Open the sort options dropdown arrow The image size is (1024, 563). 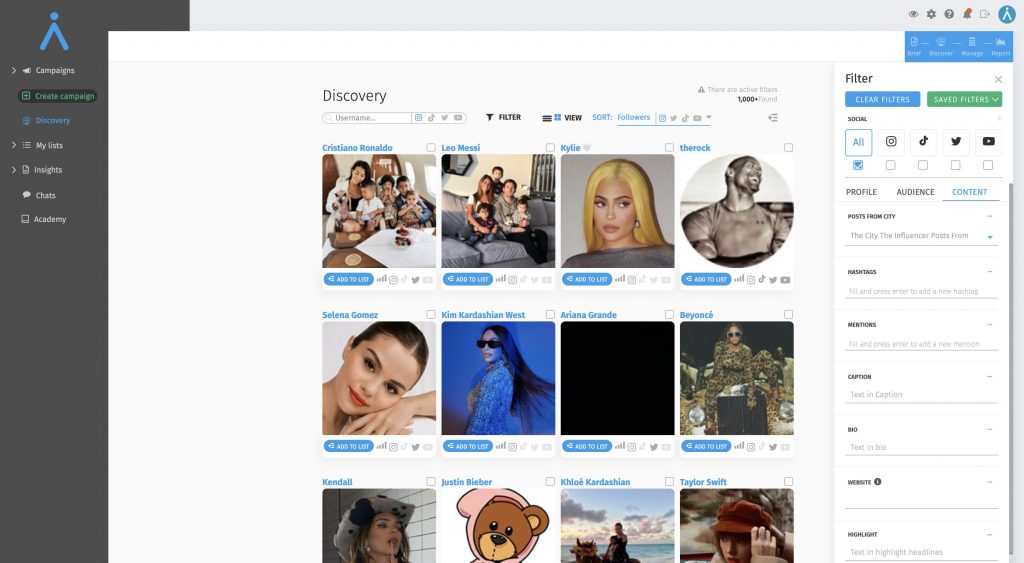(709, 118)
